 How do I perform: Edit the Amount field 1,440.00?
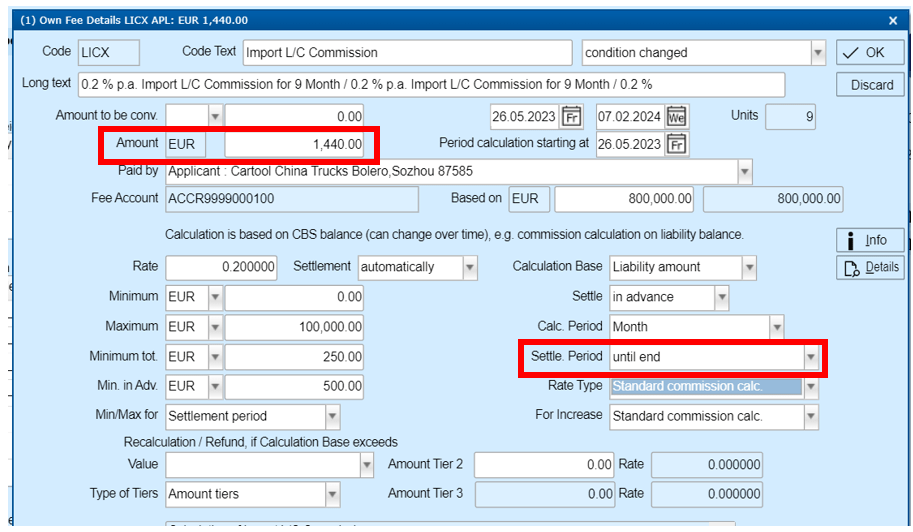point(294,144)
